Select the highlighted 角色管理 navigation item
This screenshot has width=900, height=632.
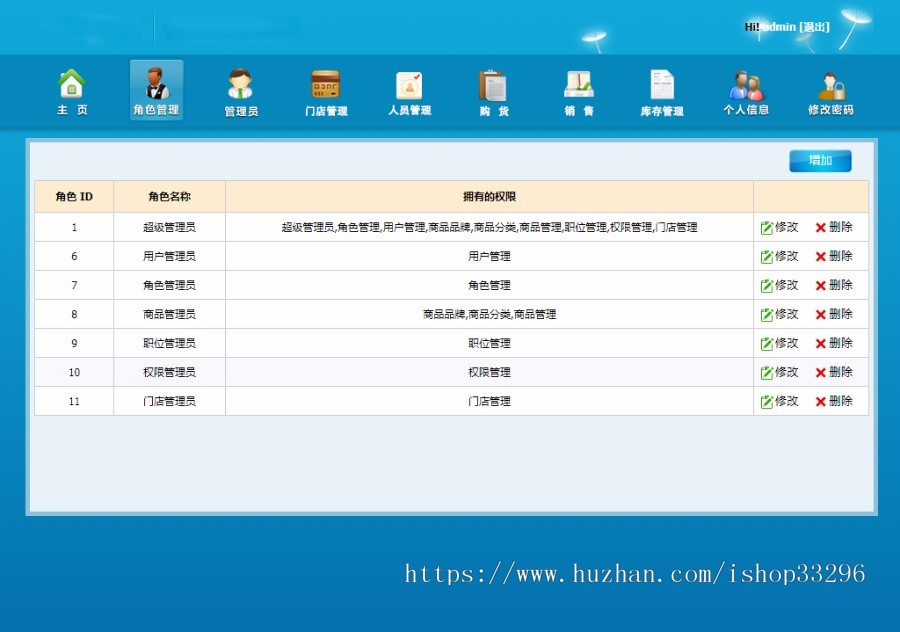155,91
